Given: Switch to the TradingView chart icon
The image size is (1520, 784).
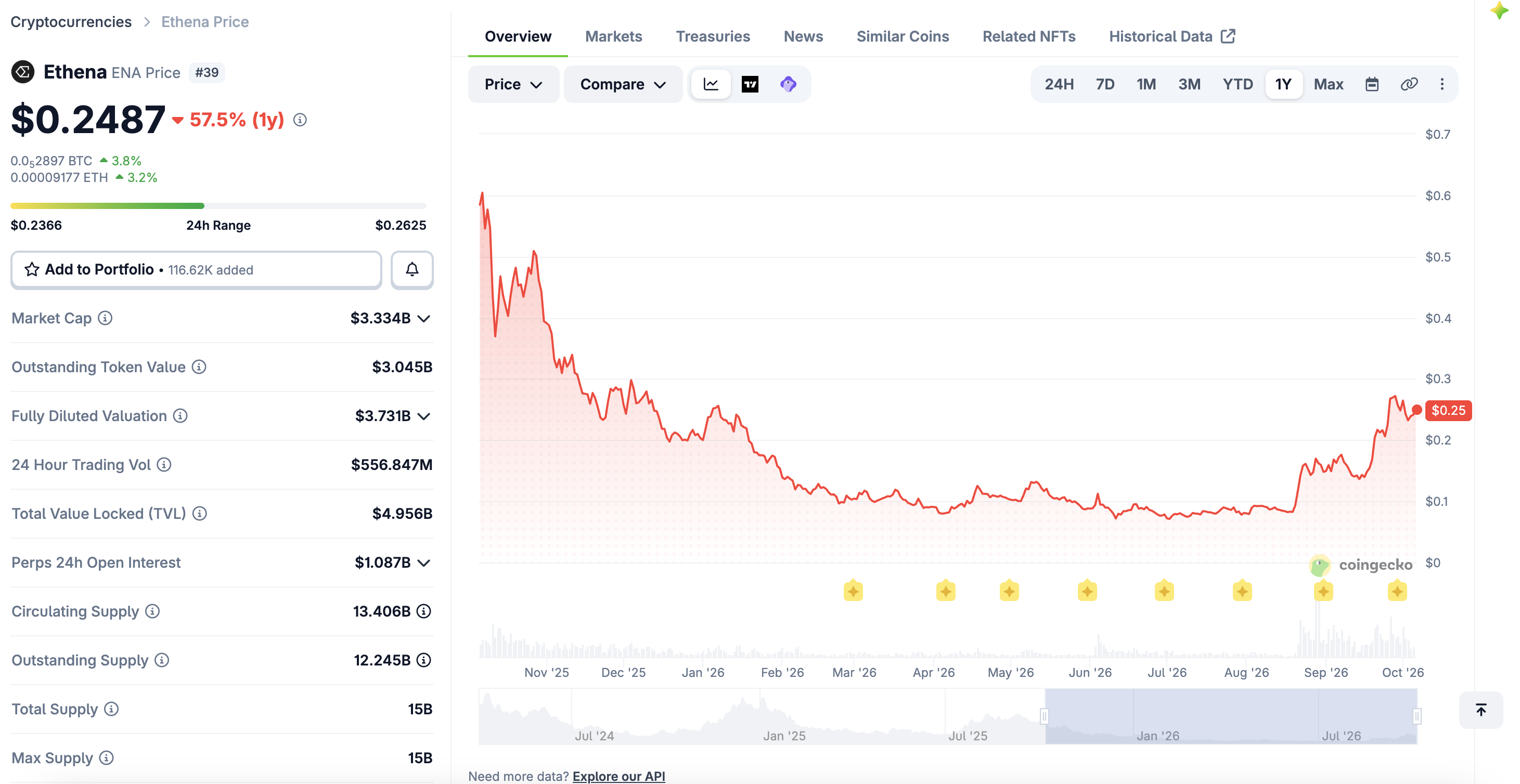Looking at the screenshot, I should 750,84.
